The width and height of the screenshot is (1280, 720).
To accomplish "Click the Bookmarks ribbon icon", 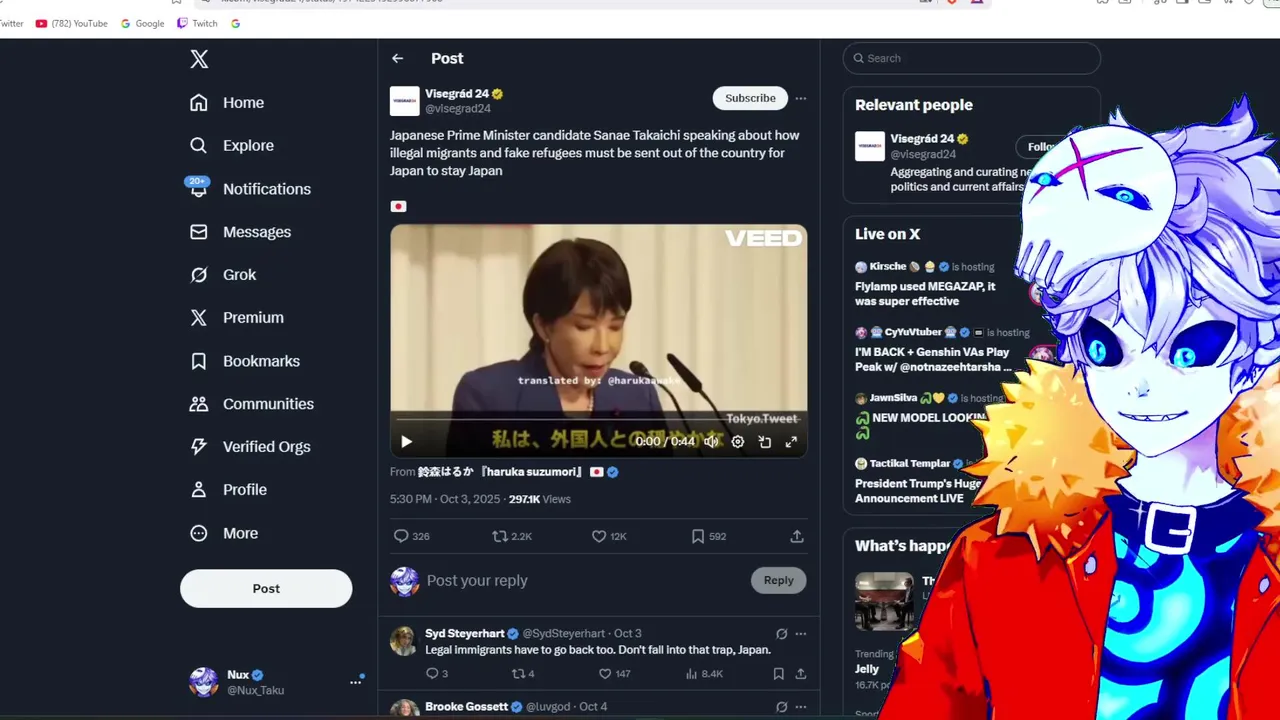I will [x=199, y=361].
